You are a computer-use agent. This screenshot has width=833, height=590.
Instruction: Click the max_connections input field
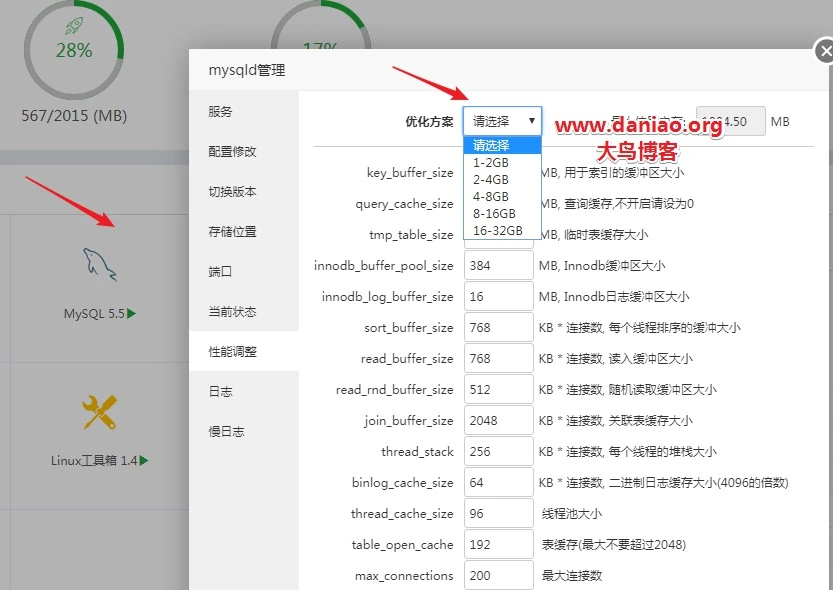(498, 575)
